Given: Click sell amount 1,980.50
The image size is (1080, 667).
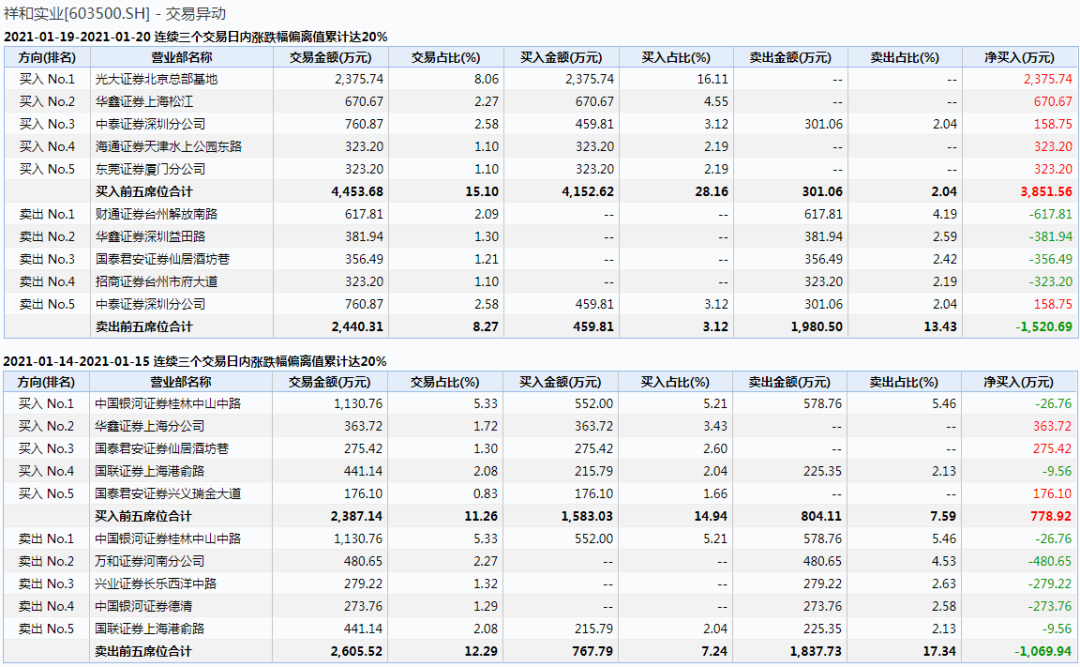Looking at the screenshot, I should coord(816,327).
